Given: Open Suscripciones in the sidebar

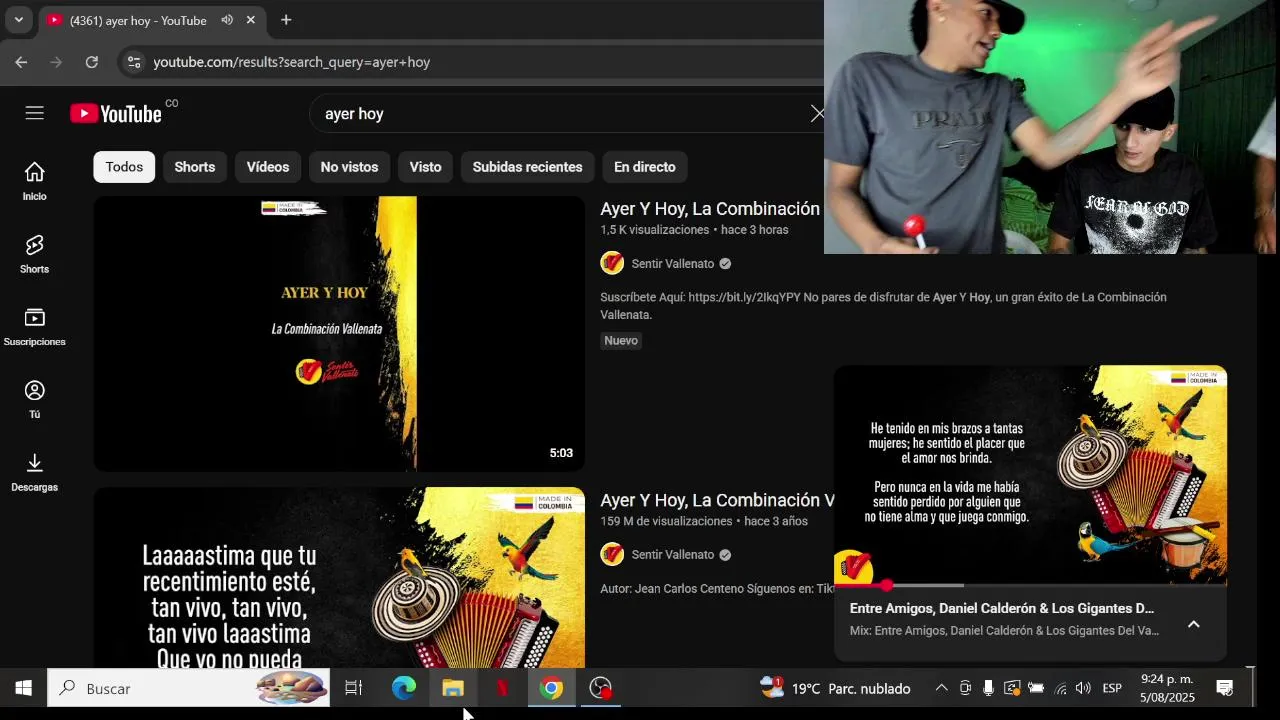Looking at the screenshot, I should coord(35,327).
